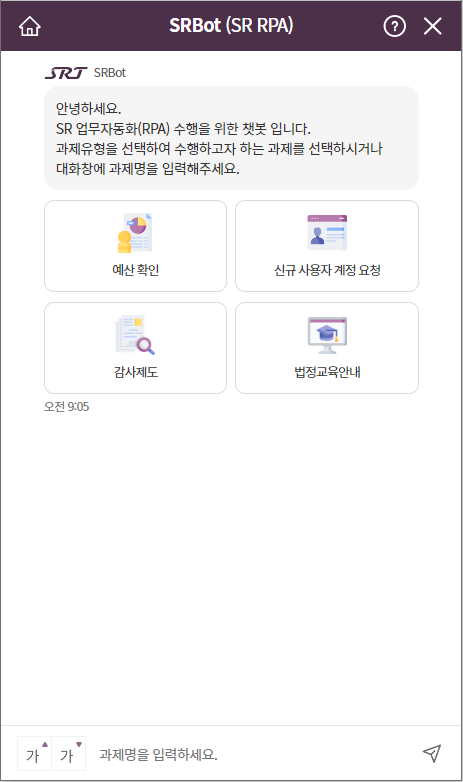Click the 안녕하세요 greeting message bubble
Screen dimensions: 463x782
232,138
